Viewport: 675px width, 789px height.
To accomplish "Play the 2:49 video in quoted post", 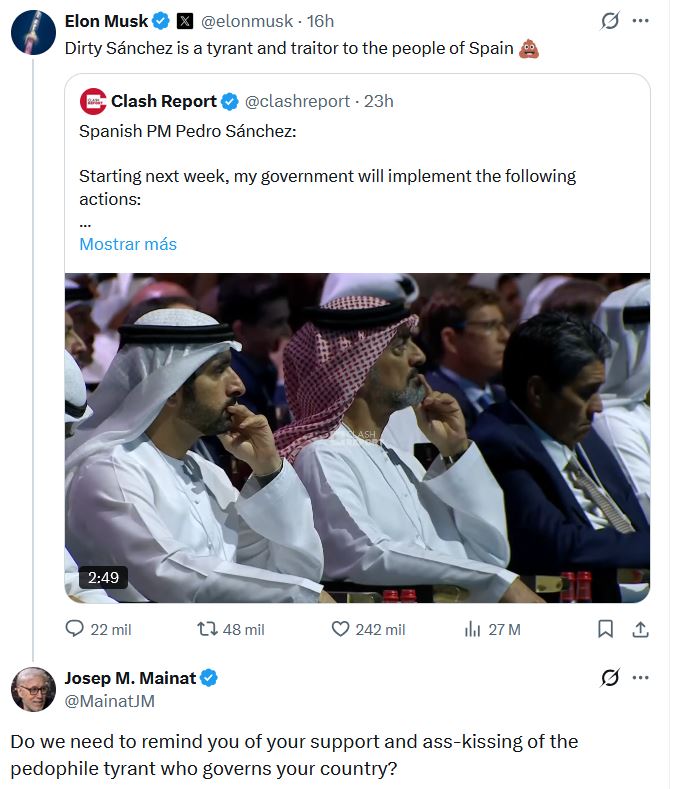I will [x=357, y=437].
